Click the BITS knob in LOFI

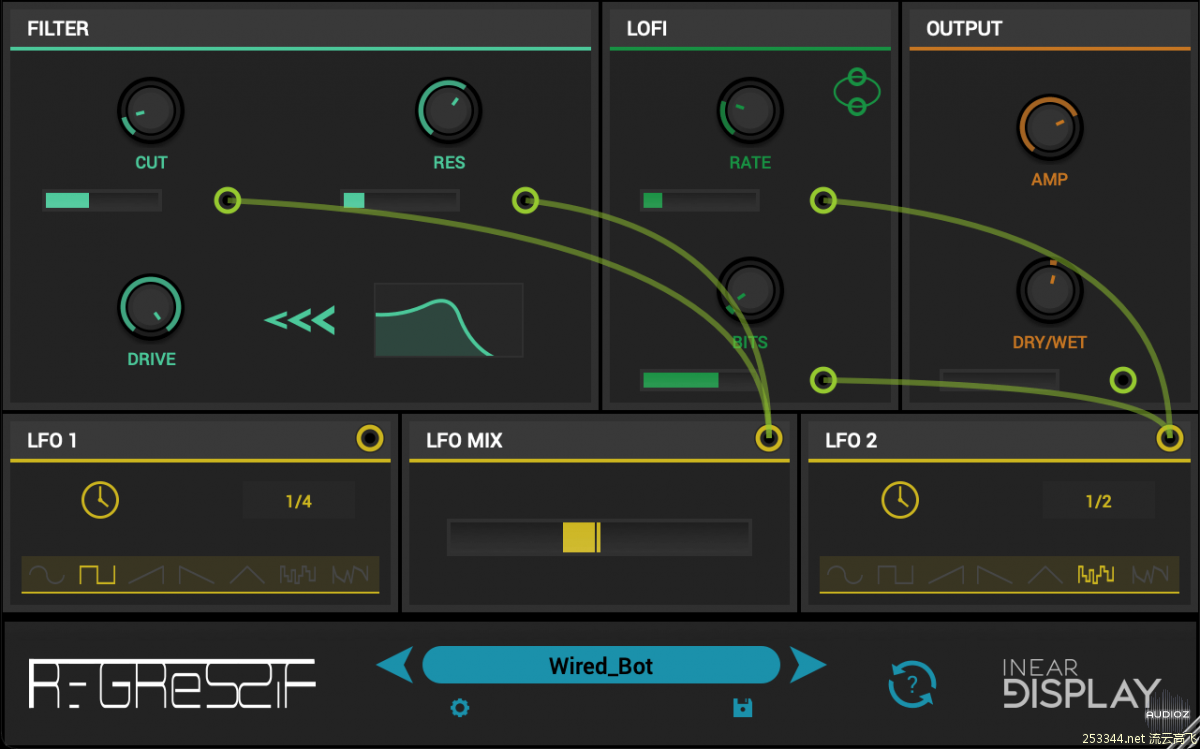pos(750,290)
